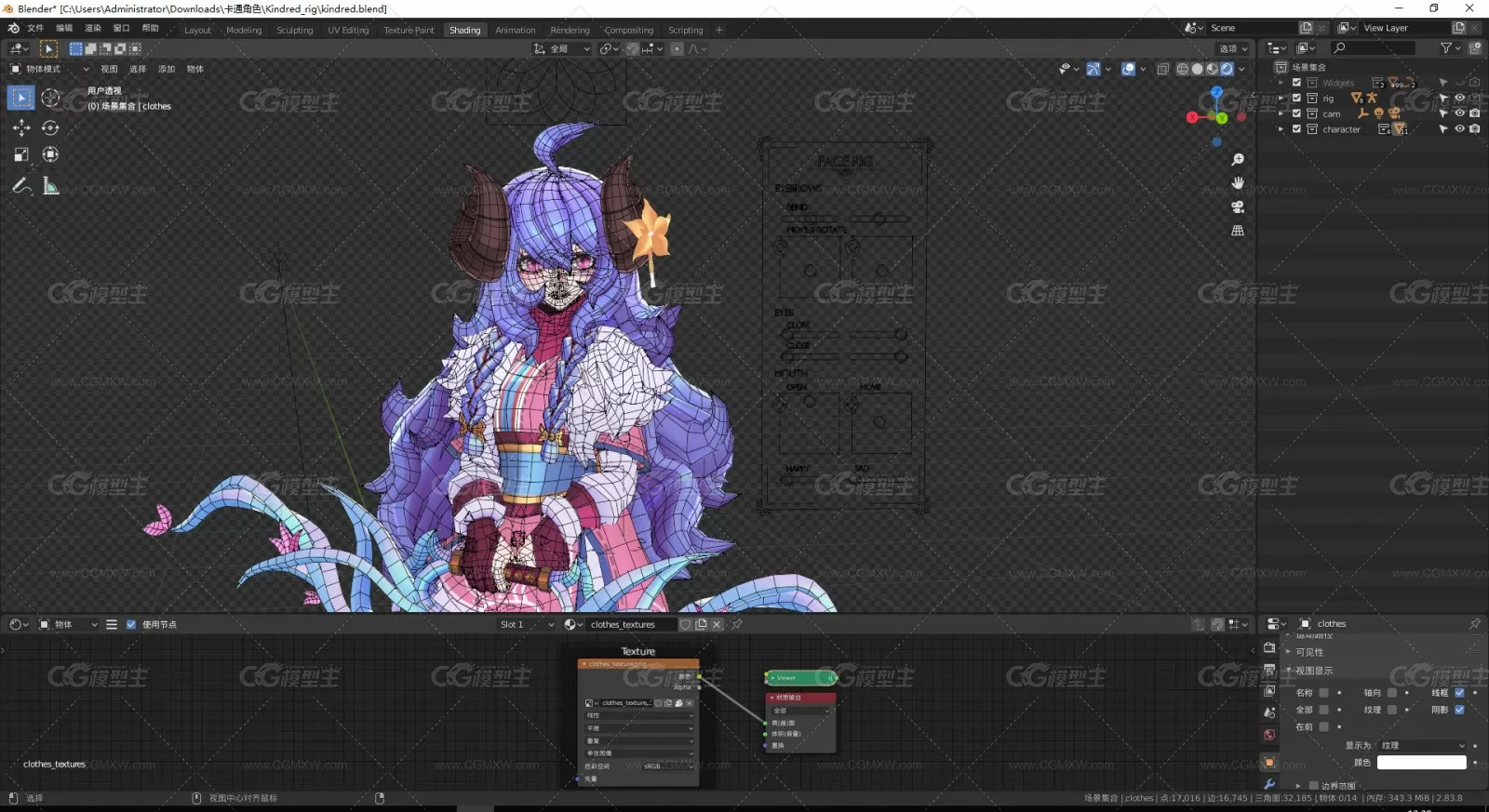This screenshot has width=1489, height=812.
Task: Open the View Layer properties tab icon
Action: [1269, 691]
